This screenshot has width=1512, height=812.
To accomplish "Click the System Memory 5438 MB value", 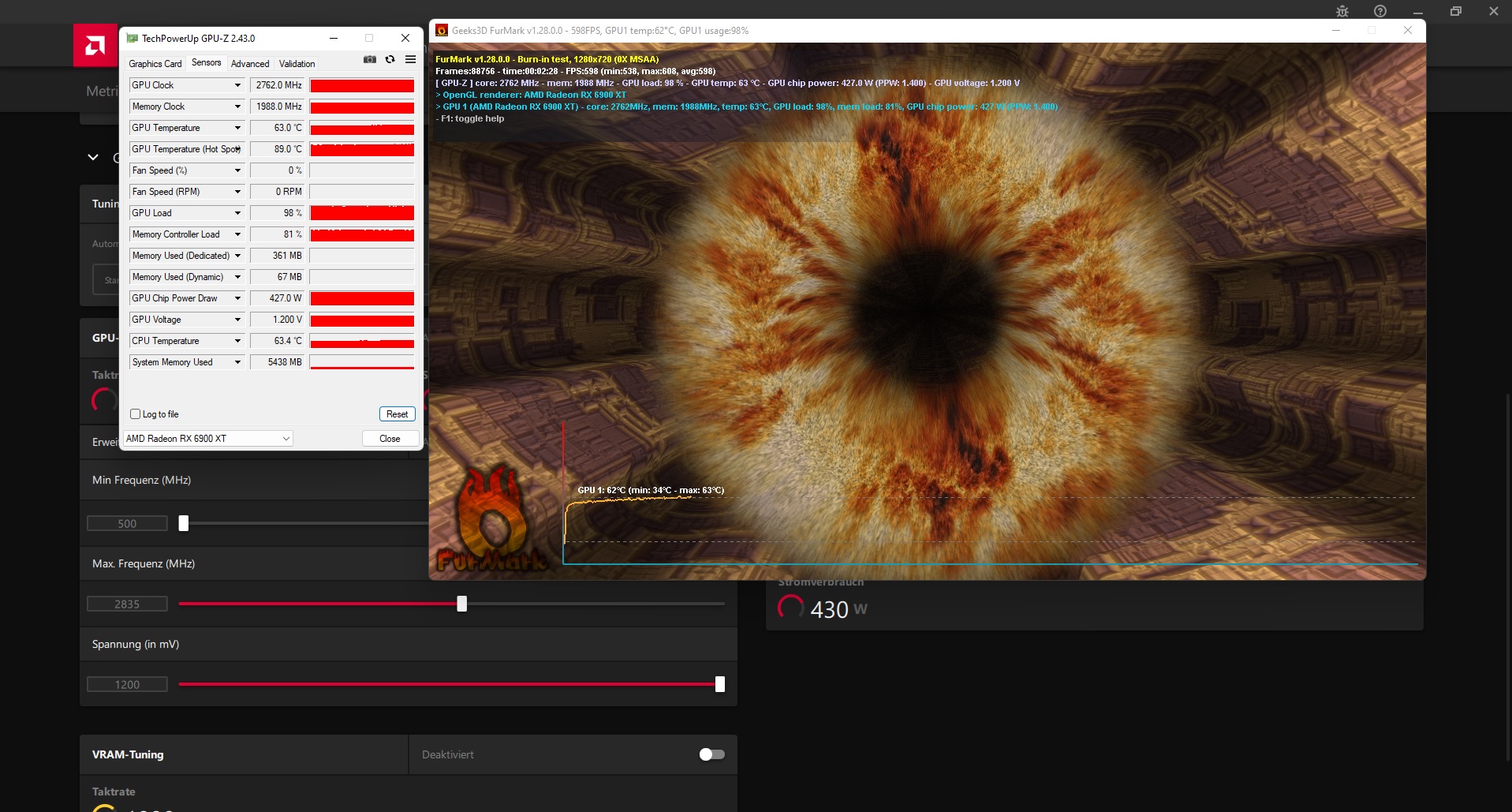I will coord(278,362).
